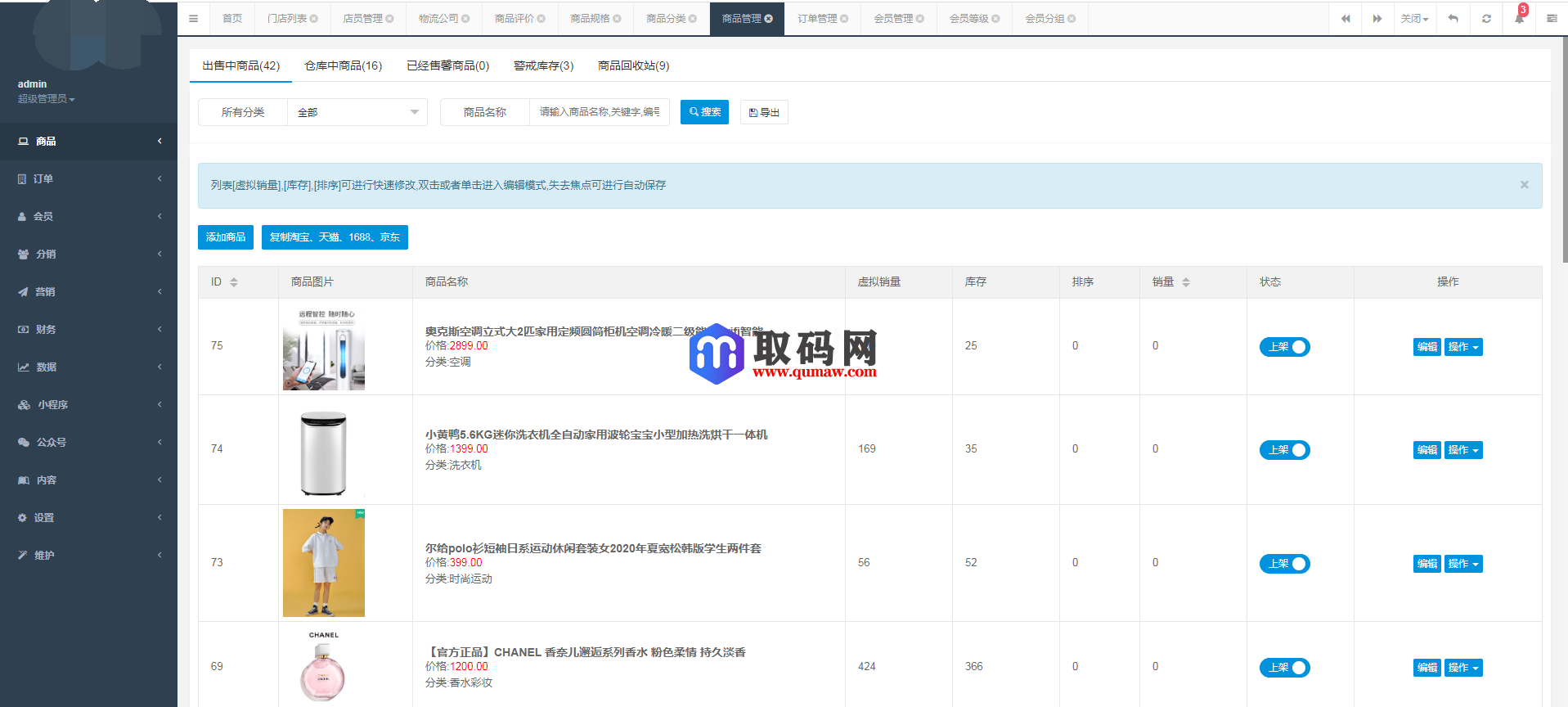Switch to 仓库中商品(16) tab
Screen dimensions: 1568x707
point(343,65)
